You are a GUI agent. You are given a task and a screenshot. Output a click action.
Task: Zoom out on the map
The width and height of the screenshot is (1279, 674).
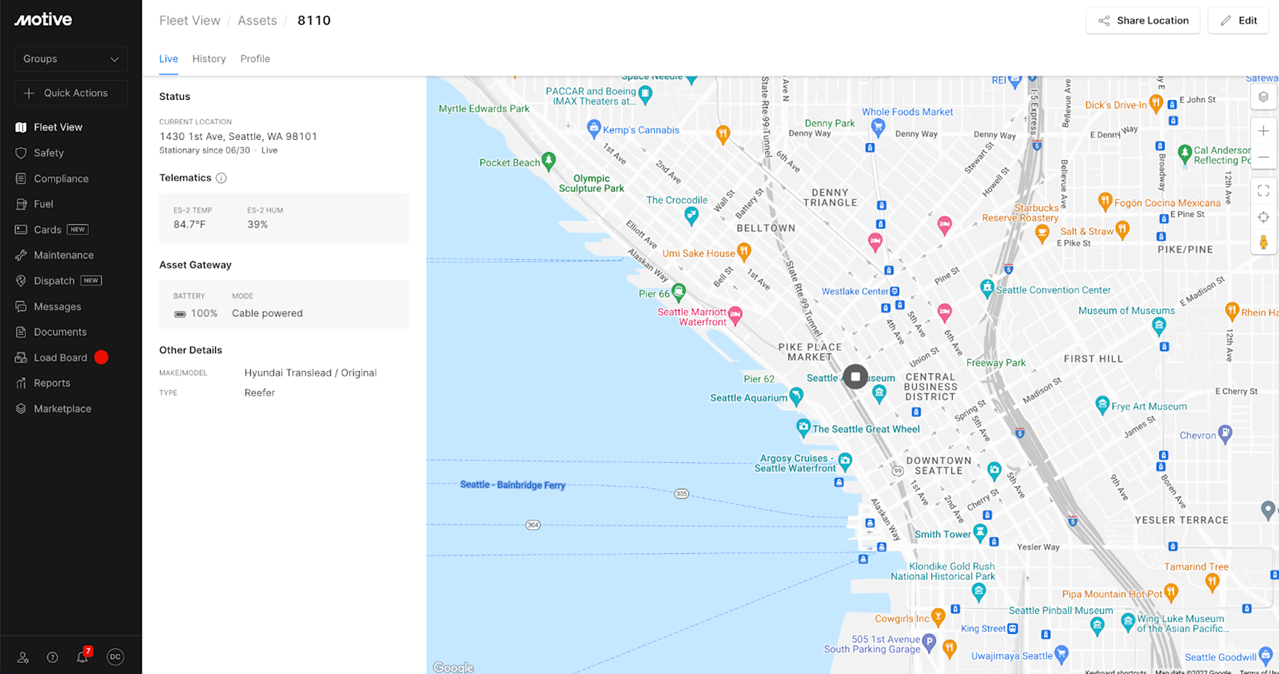coord(1263,157)
